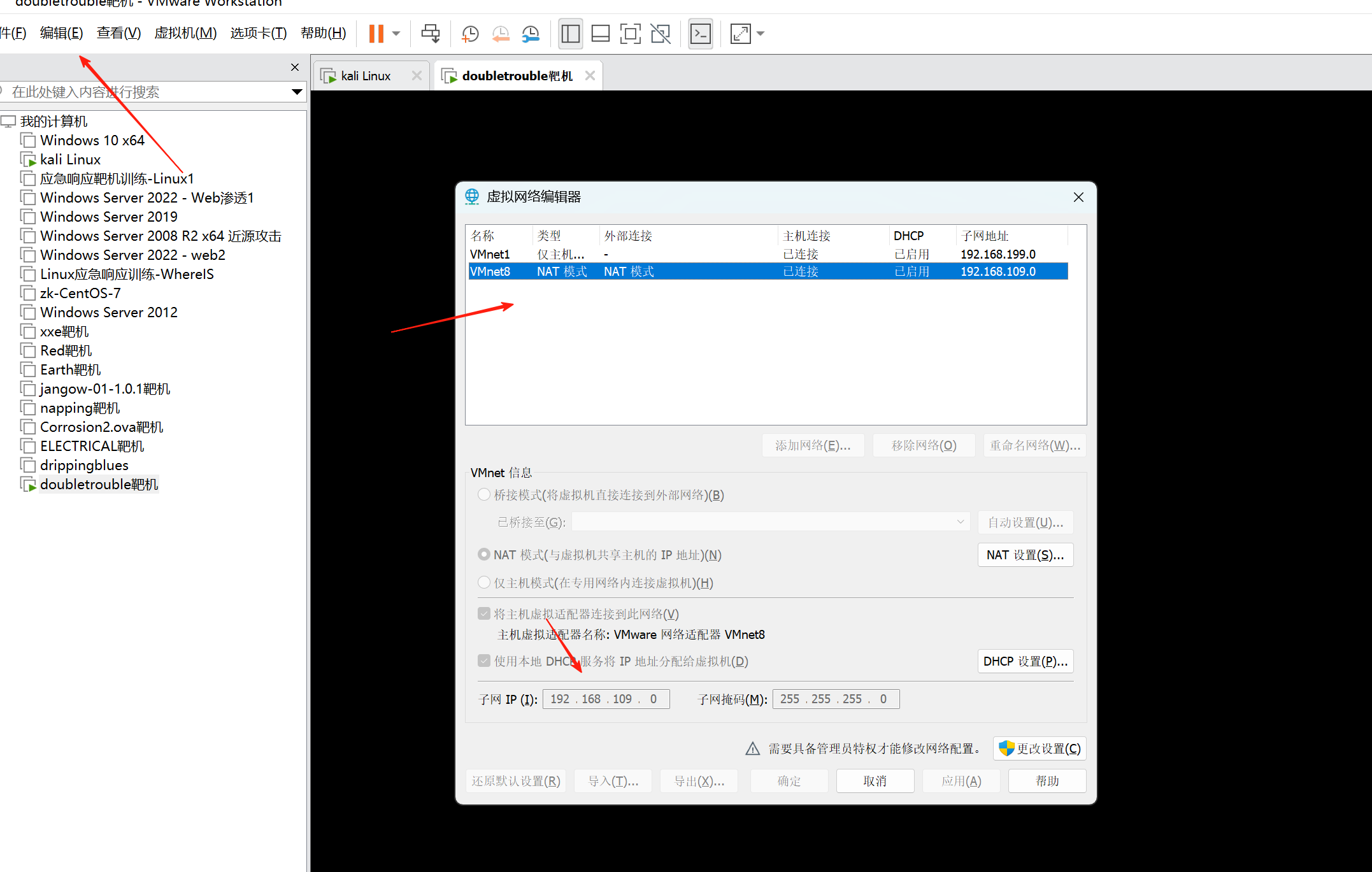The width and height of the screenshot is (1372, 872).
Task: Open the 选项卡(T) menu
Action: (259, 33)
